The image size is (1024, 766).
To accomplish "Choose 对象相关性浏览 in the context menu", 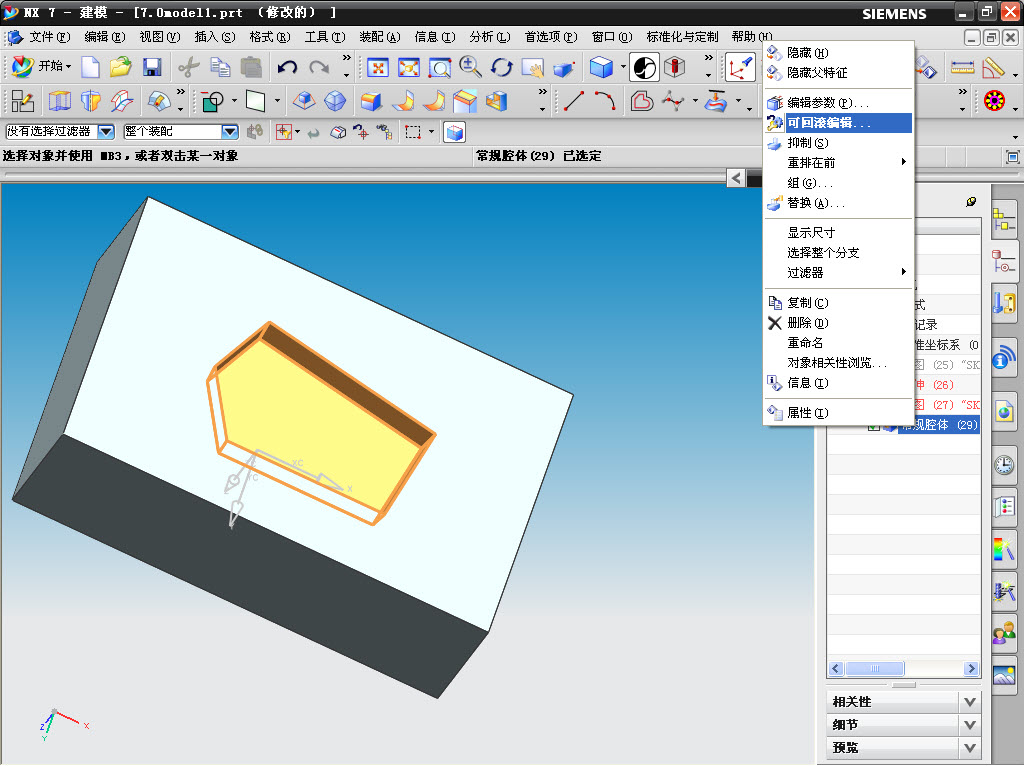I will coord(838,363).
